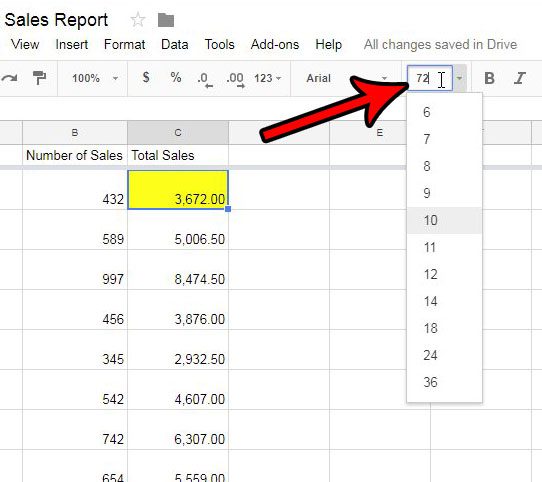Select the cell containing 3,876.00

pyautogui.click(x=178, y=309)
